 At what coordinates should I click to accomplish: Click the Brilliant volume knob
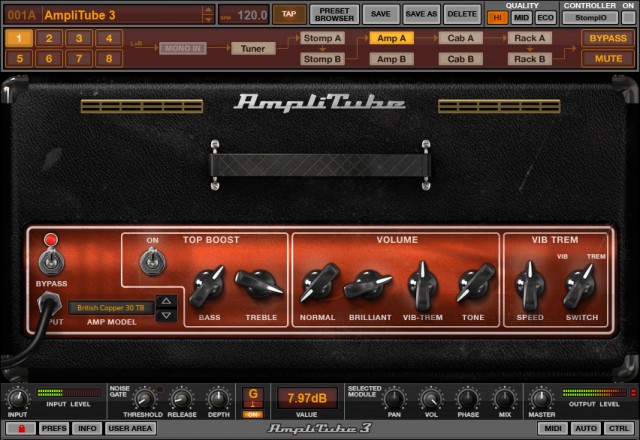click(369, 283)
